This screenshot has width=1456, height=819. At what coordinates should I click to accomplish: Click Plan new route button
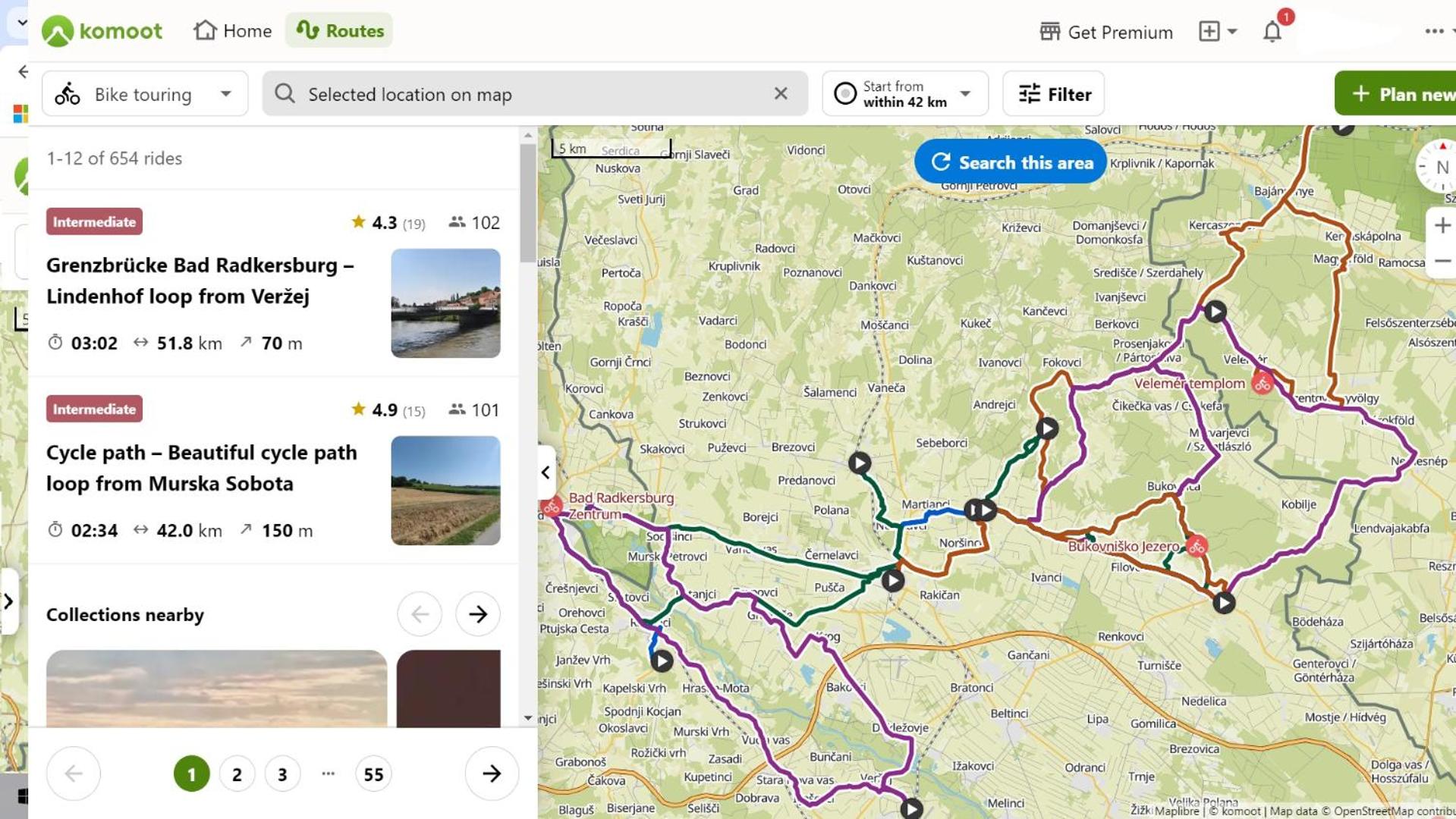[x=1396, y=94]
